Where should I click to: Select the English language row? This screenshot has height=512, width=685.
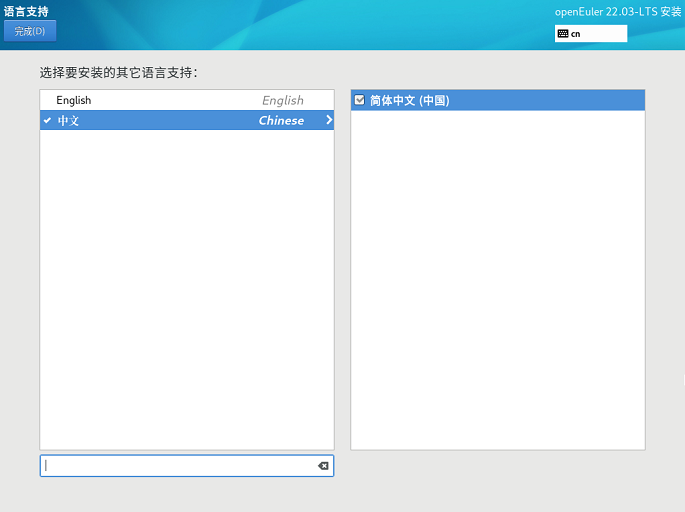click(x=74, y=100)
